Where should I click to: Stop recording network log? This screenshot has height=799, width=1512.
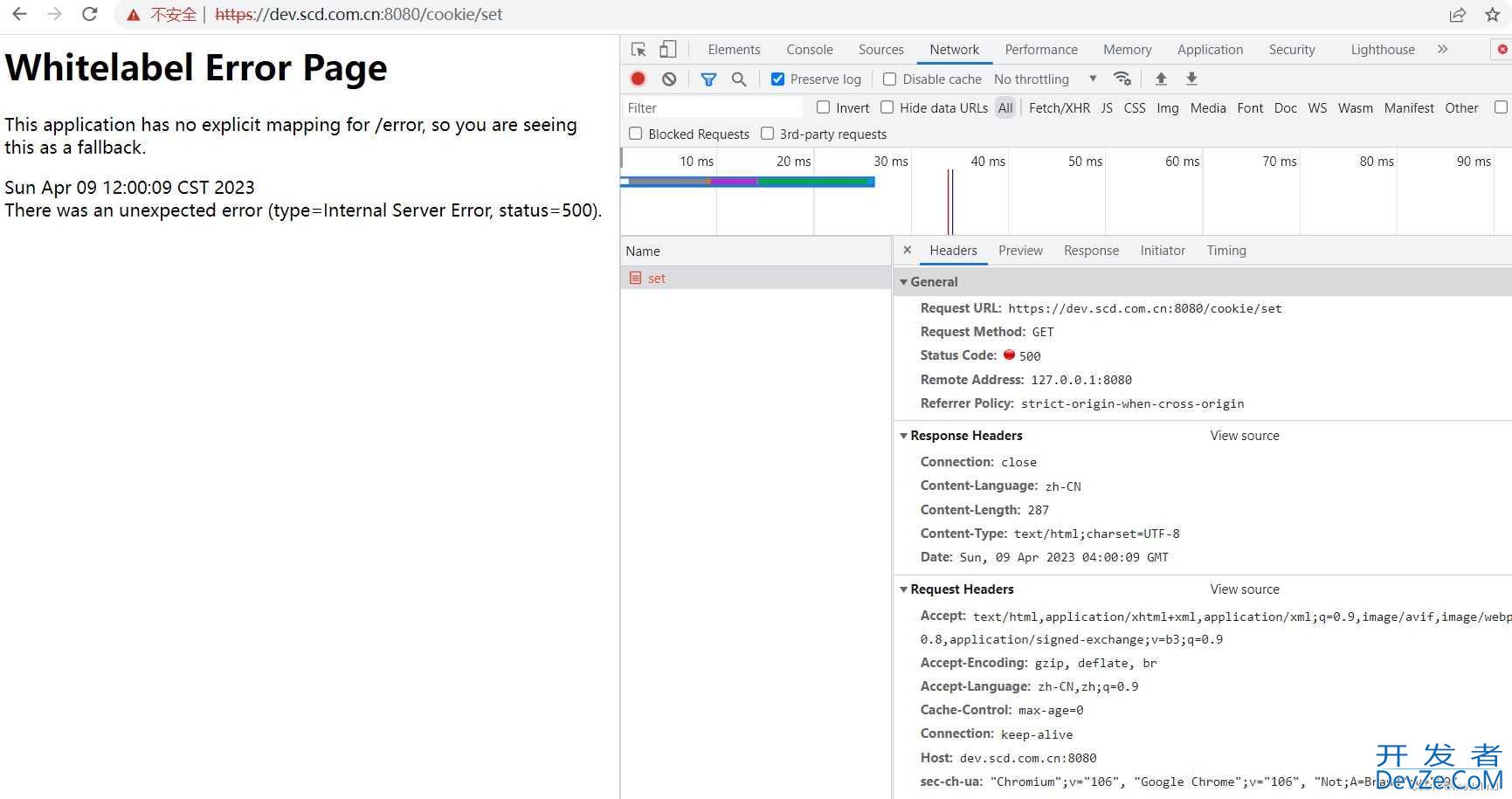639,79
